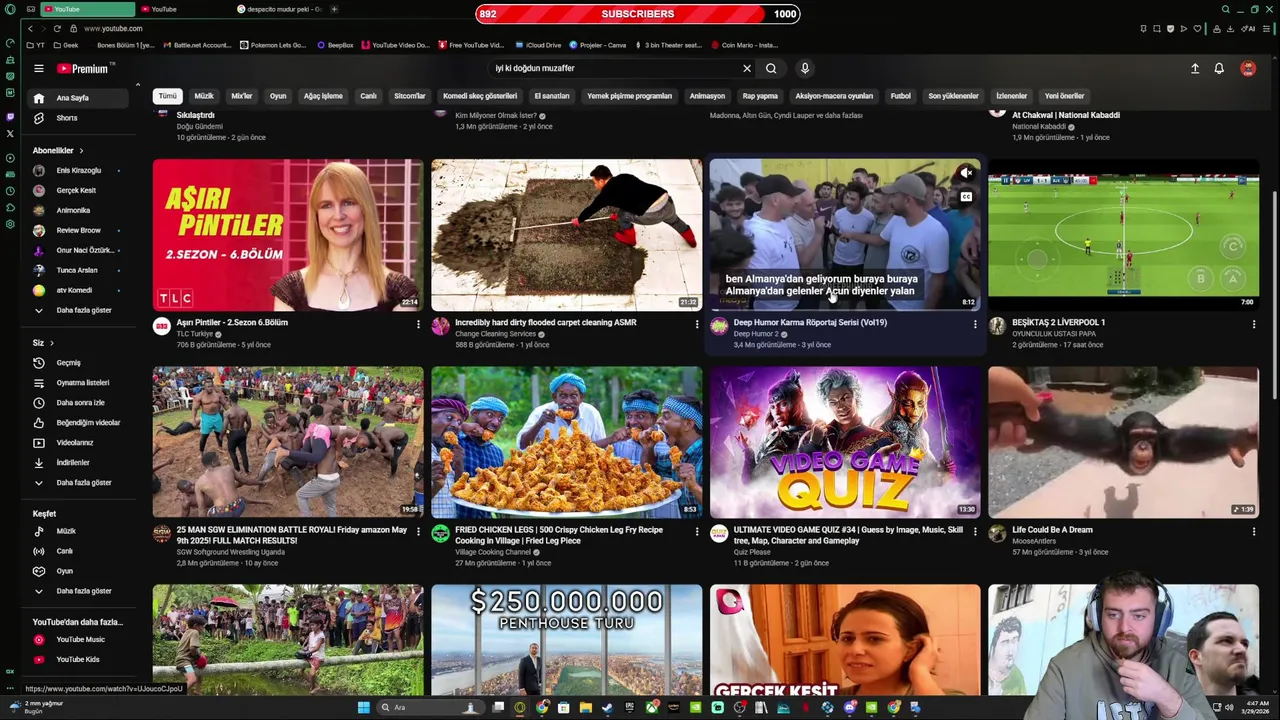Open the notifications bell

pos(1219,69)
